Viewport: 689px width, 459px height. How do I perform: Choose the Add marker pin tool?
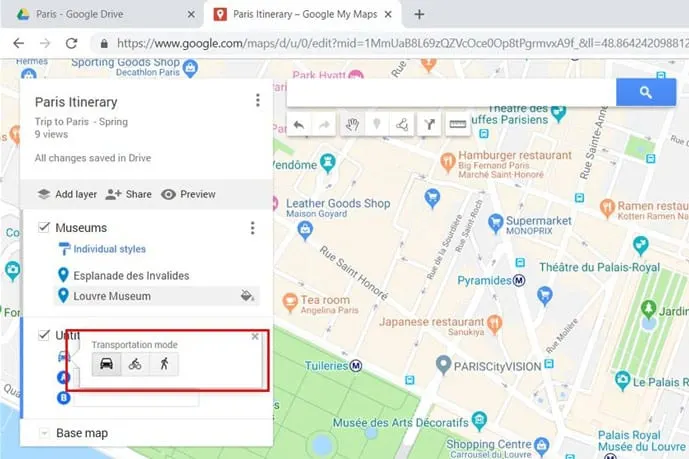[377, 125]
